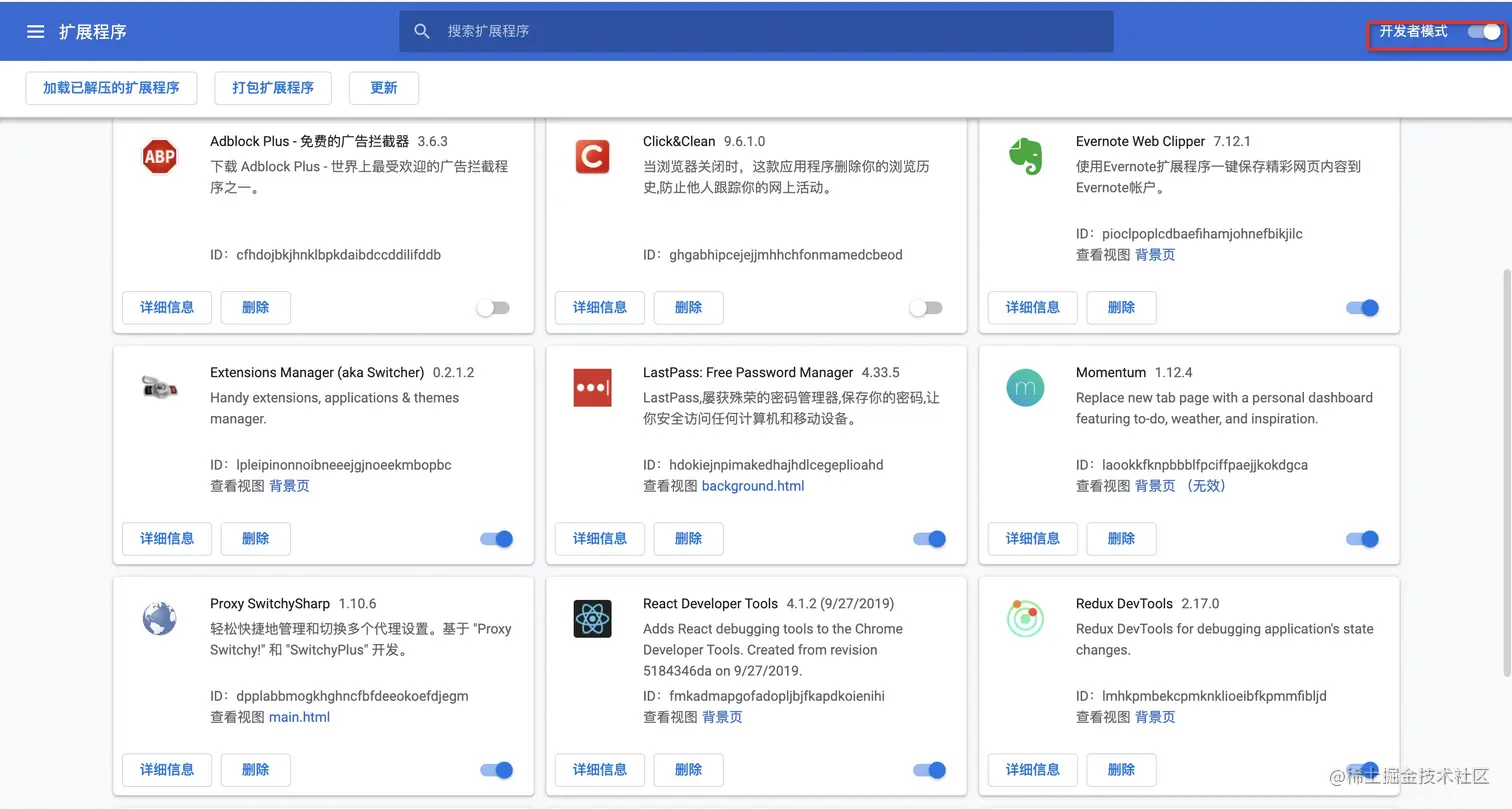Select the Click&Clean ID string
This screenshot has height=809, width=1512.
click(x=786, y=255)
